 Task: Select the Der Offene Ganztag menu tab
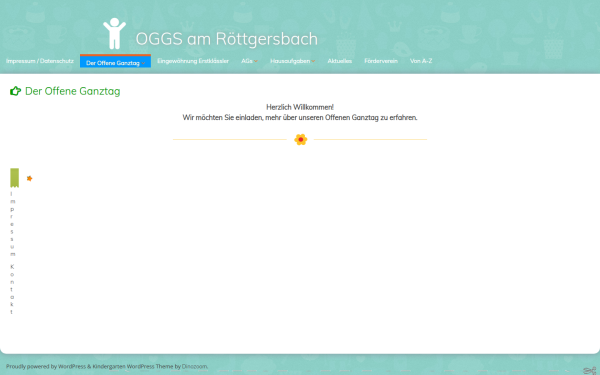115,62
